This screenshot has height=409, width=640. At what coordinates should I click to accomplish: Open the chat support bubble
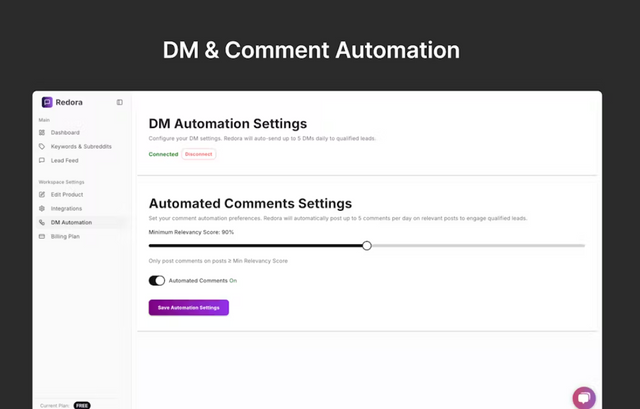coord(584,398)
